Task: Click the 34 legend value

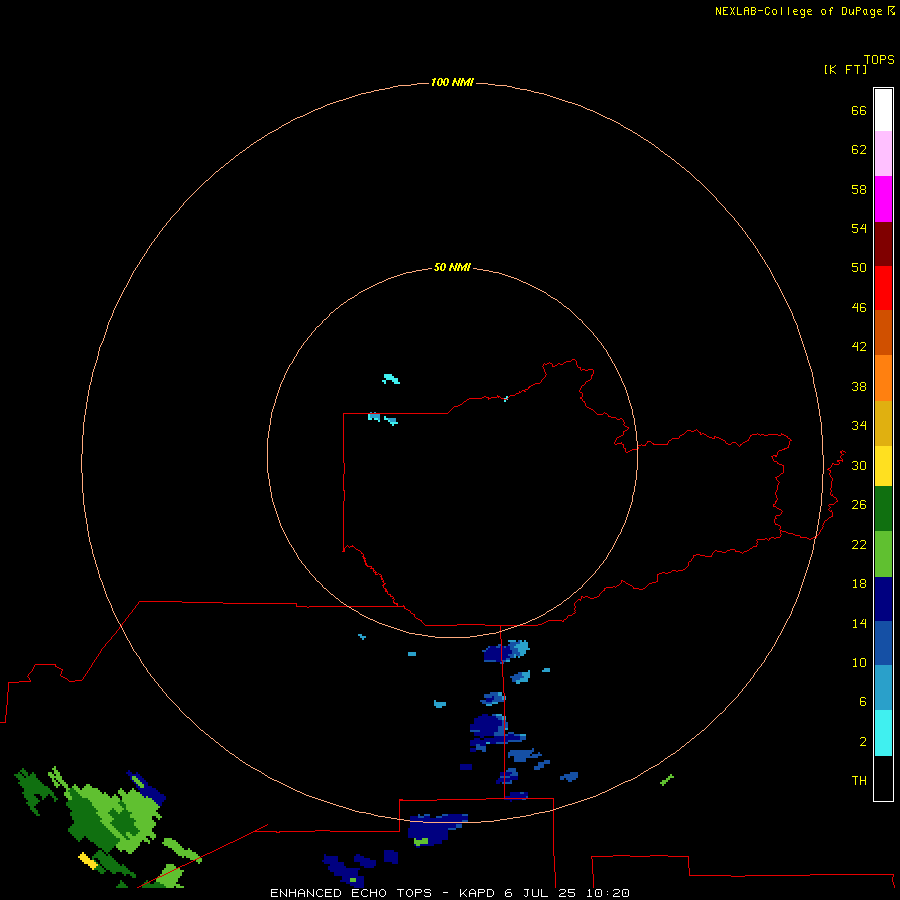Action: coord(859,426)
